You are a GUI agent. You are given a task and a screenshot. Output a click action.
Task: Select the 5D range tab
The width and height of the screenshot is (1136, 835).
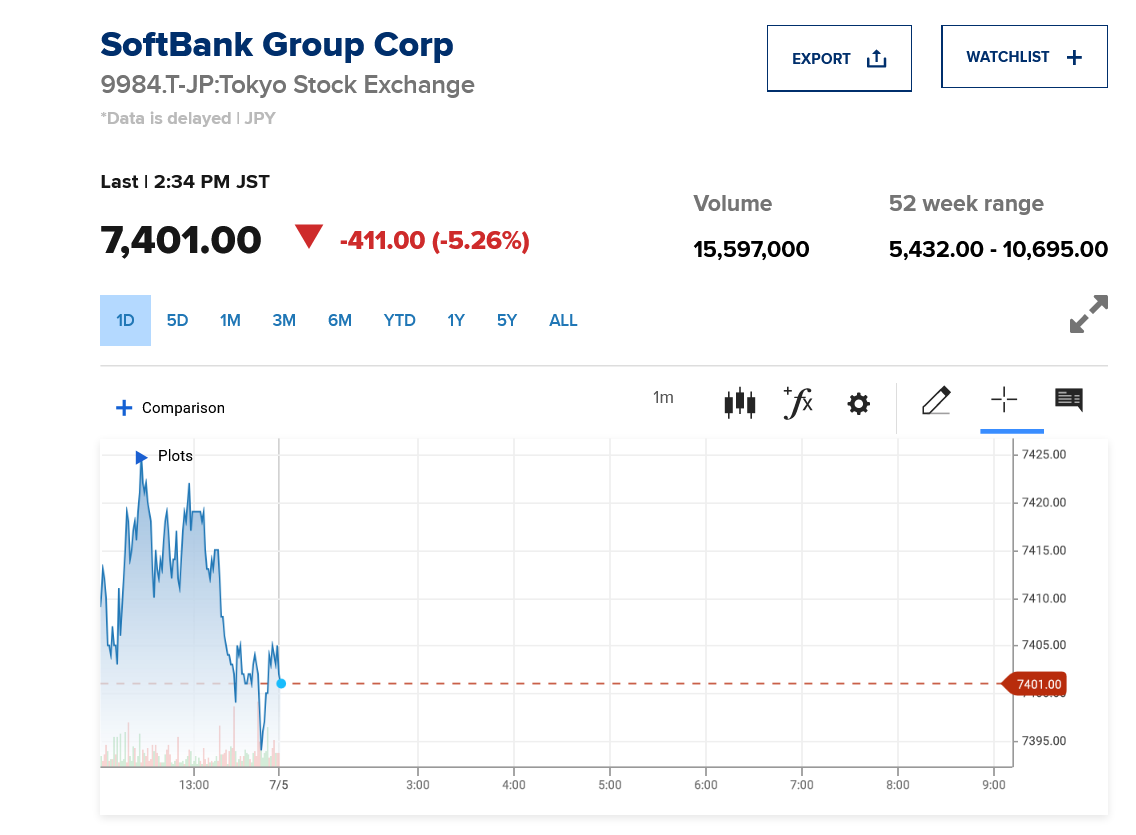pyautogui.click(x=177, y=320)
